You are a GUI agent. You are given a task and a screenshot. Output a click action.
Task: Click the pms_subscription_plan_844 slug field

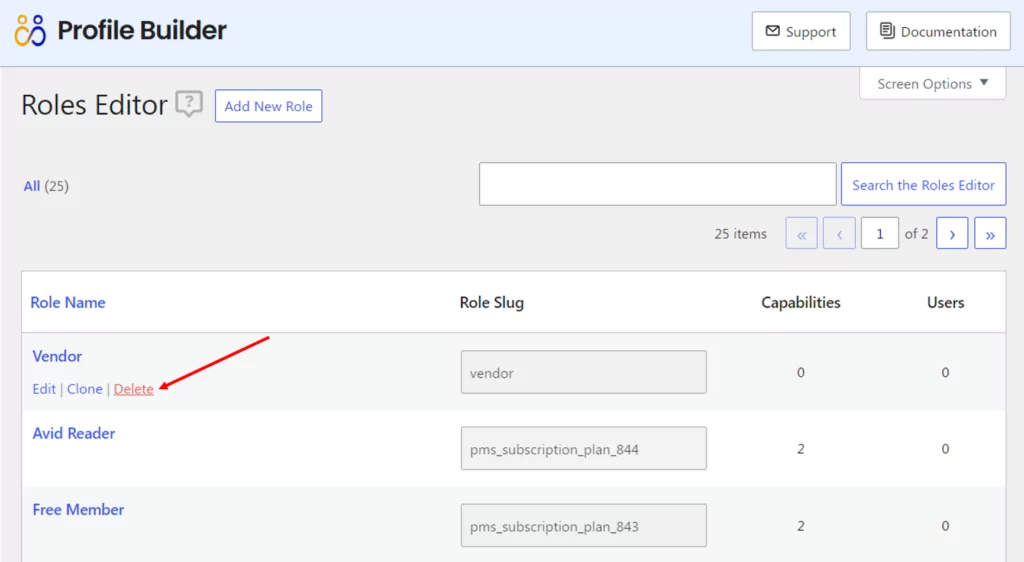pyautogui.click(x=584, y=448)
